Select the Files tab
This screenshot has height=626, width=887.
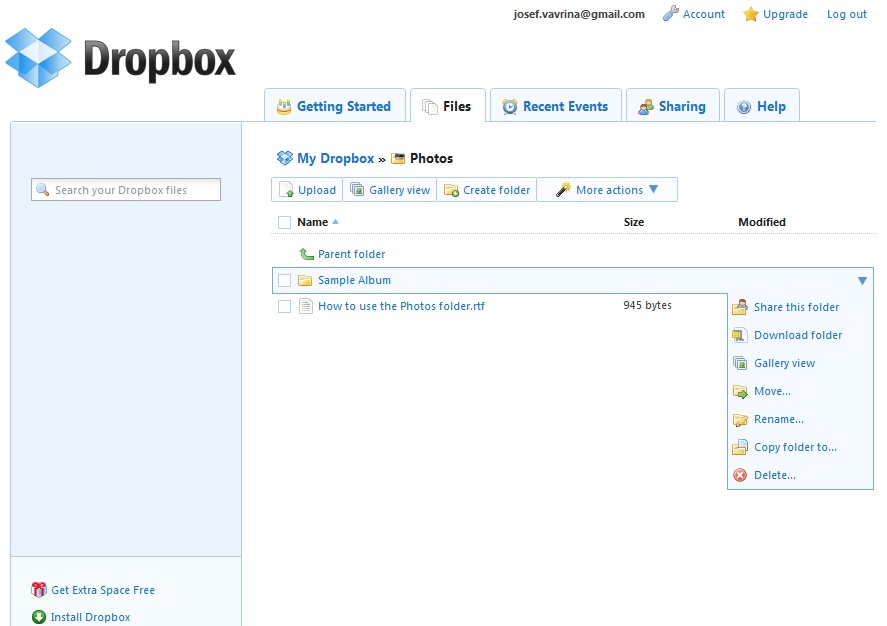[448, 105]
